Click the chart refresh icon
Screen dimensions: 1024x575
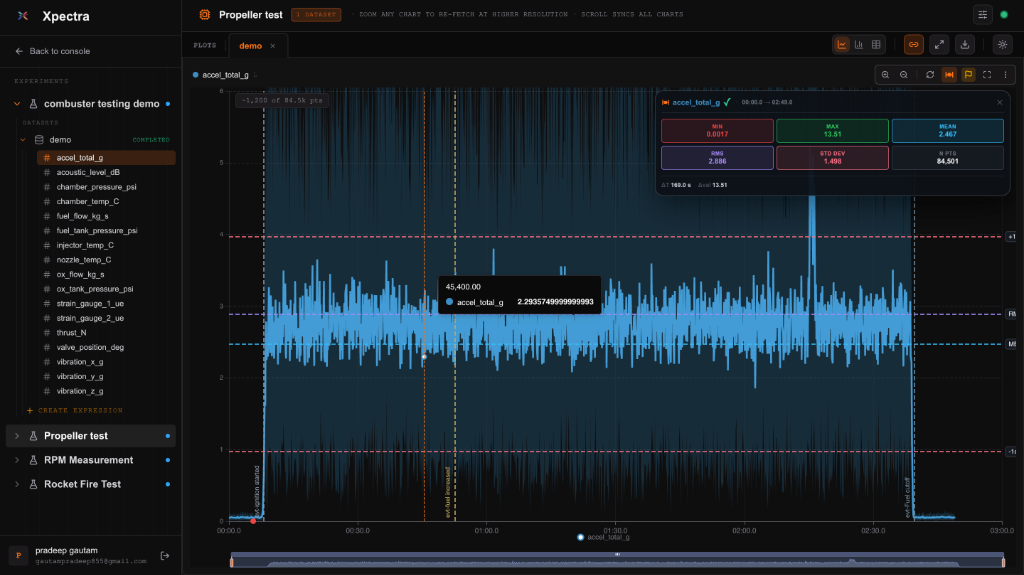(x=930, y=75)
